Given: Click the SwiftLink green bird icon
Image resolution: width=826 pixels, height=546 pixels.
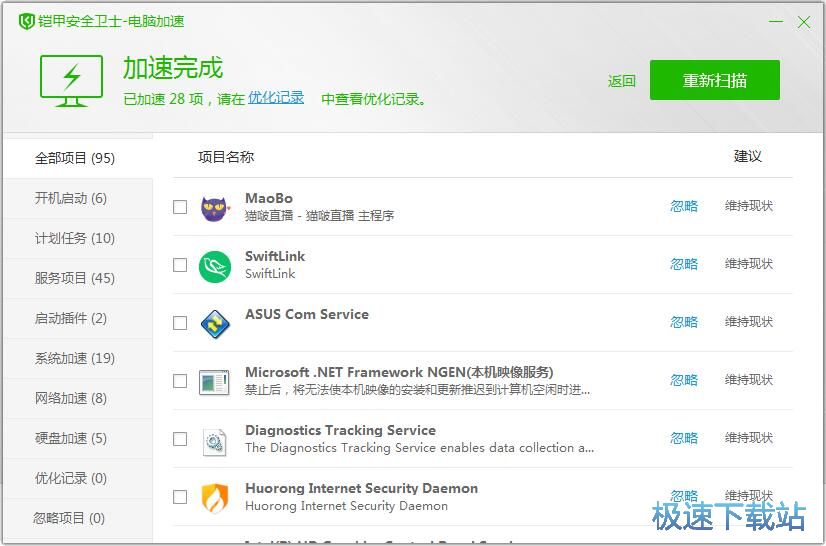Looking at the screenshot, I should pyautogui.click(x=215, y=267).
